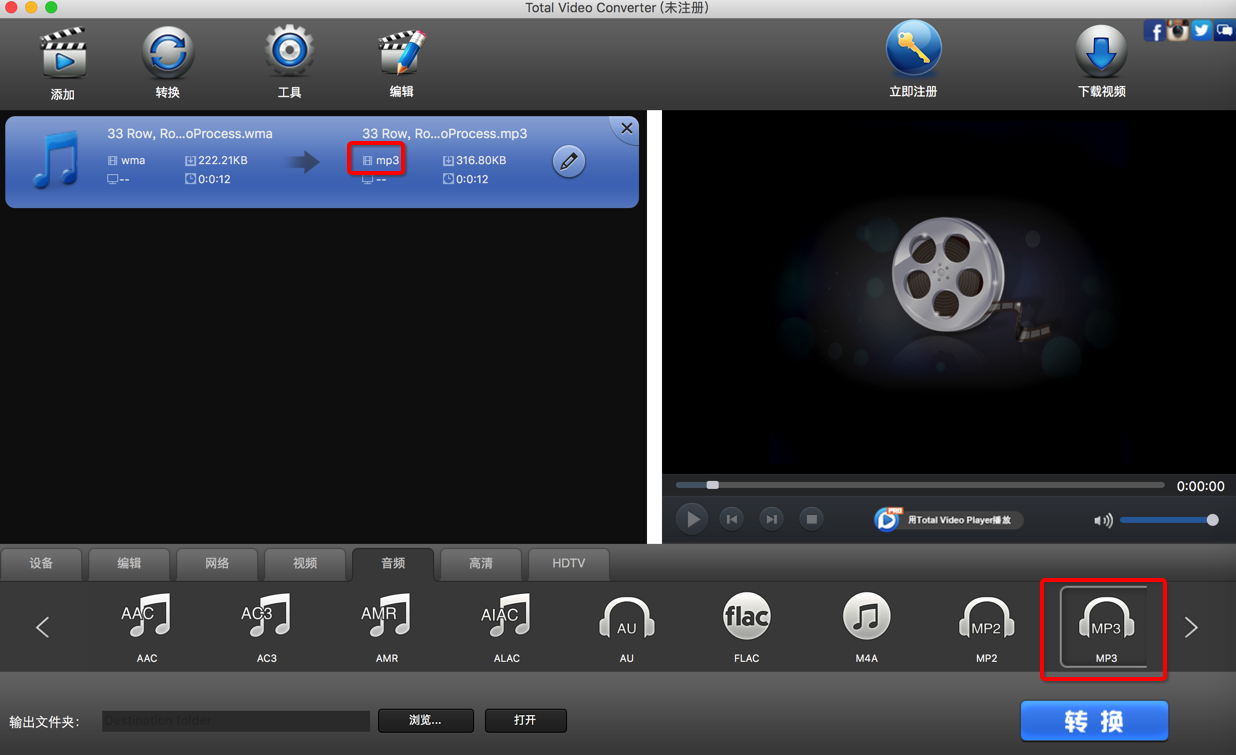
Task: Click the Add (添加) clapperboard icon
Action: [63, 54]
